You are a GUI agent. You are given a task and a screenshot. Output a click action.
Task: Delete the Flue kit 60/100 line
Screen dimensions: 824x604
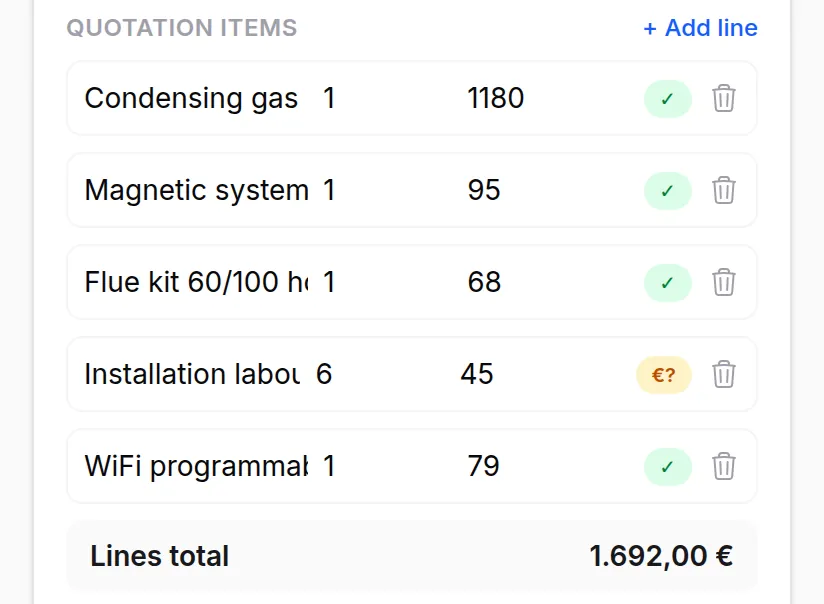tap(724, 282)
